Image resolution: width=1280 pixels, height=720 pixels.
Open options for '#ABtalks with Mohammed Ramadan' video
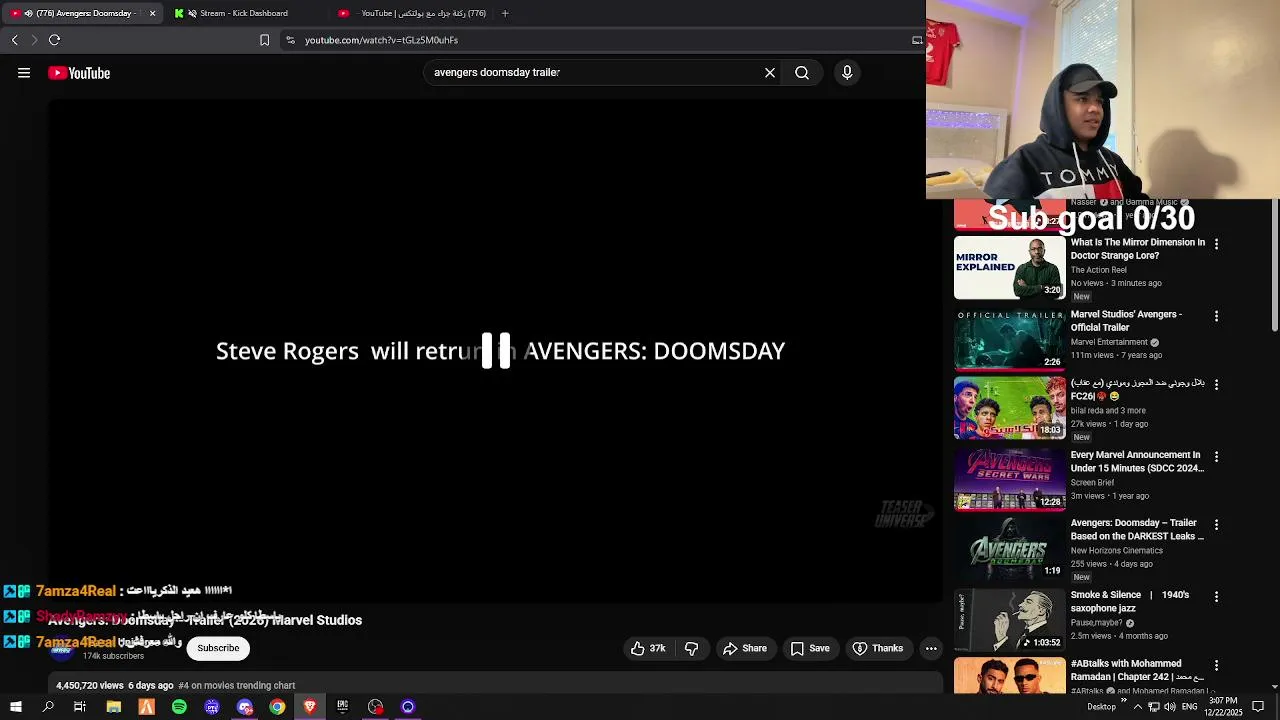[1216, 665]
